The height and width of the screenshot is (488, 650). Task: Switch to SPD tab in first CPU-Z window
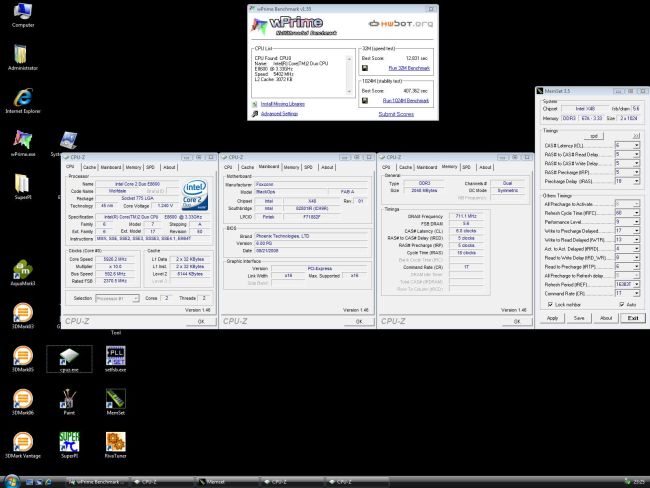point(150,167)
